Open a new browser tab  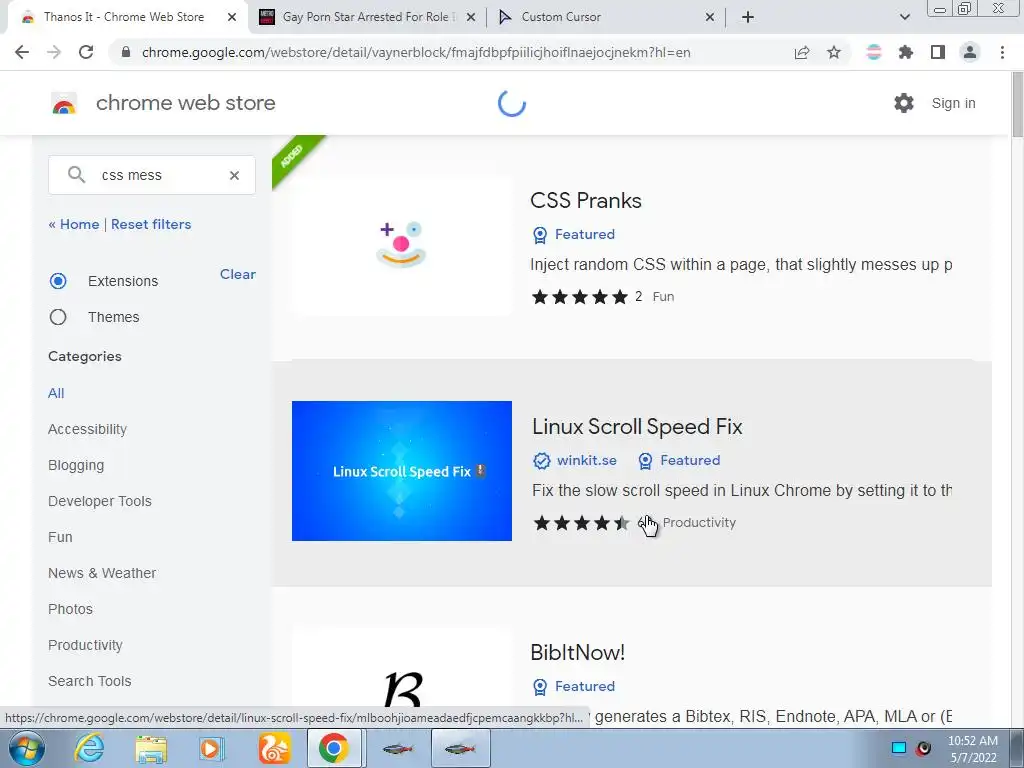click(x=748, y=17)
